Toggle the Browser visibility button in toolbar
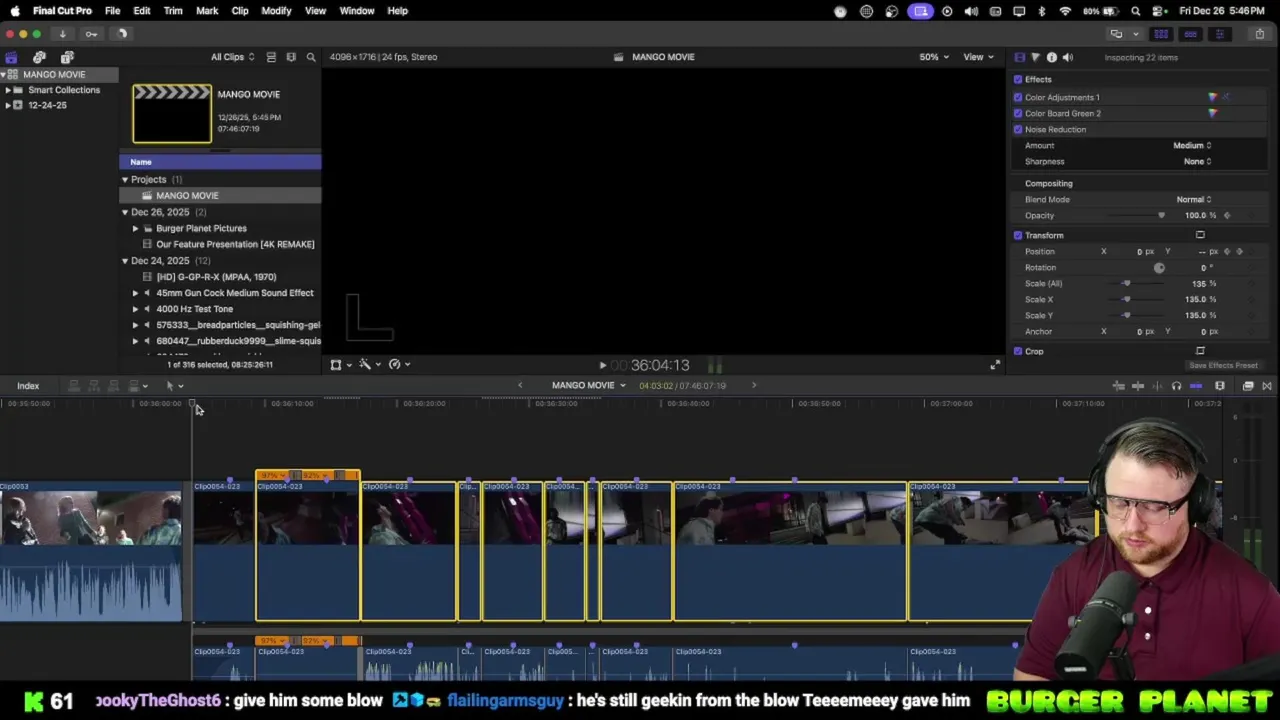This screenshot has width=1280, height=720. [x=1161, y=34]
